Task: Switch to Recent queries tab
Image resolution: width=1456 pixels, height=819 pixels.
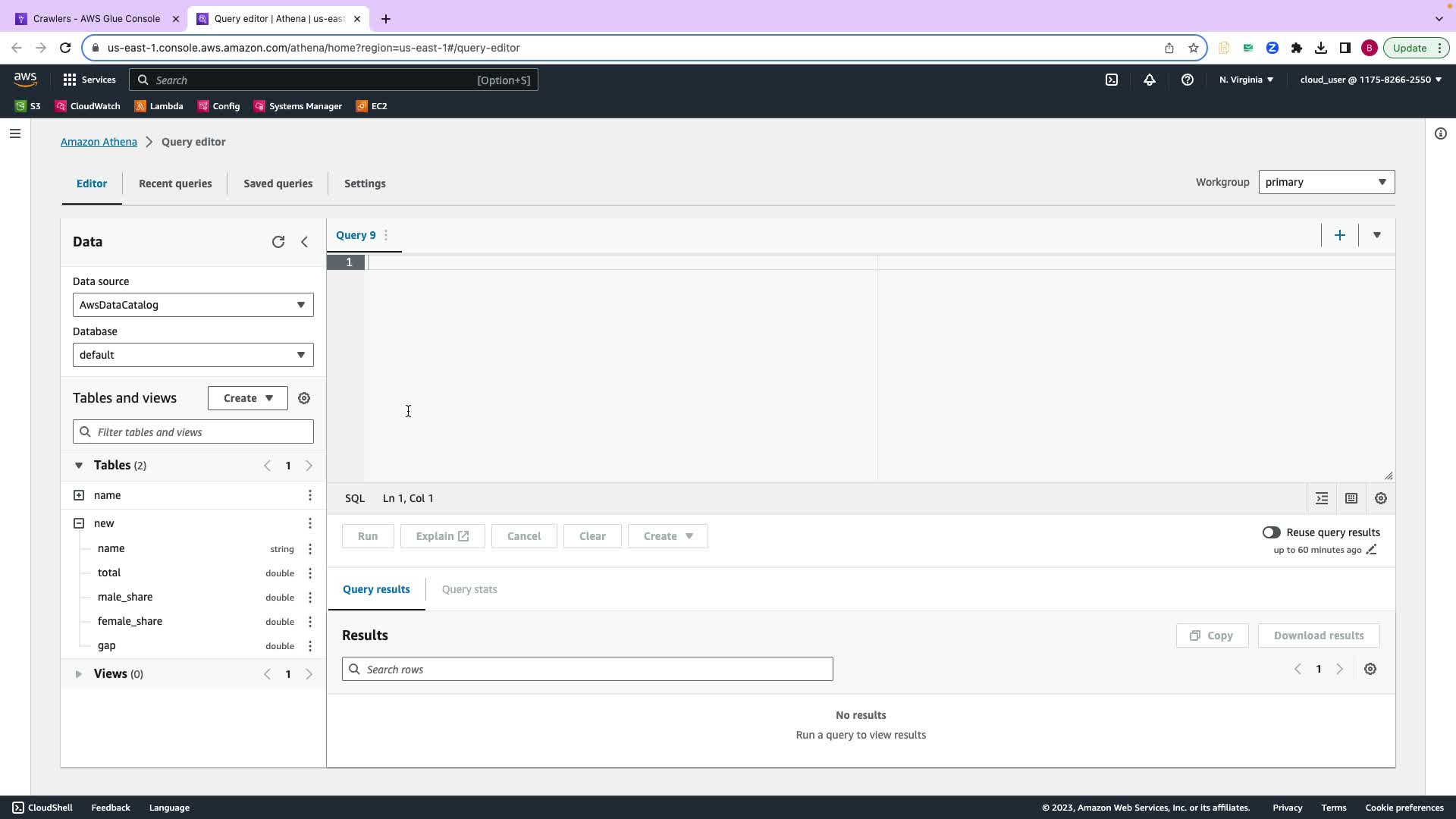Action: [175, 184]
